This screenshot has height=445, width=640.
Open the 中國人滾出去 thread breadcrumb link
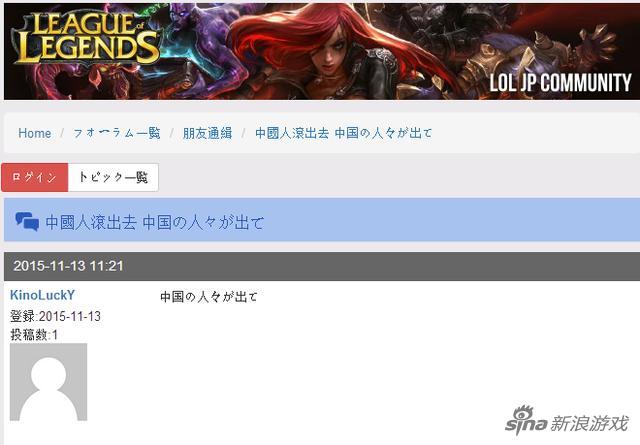(343, 133)
